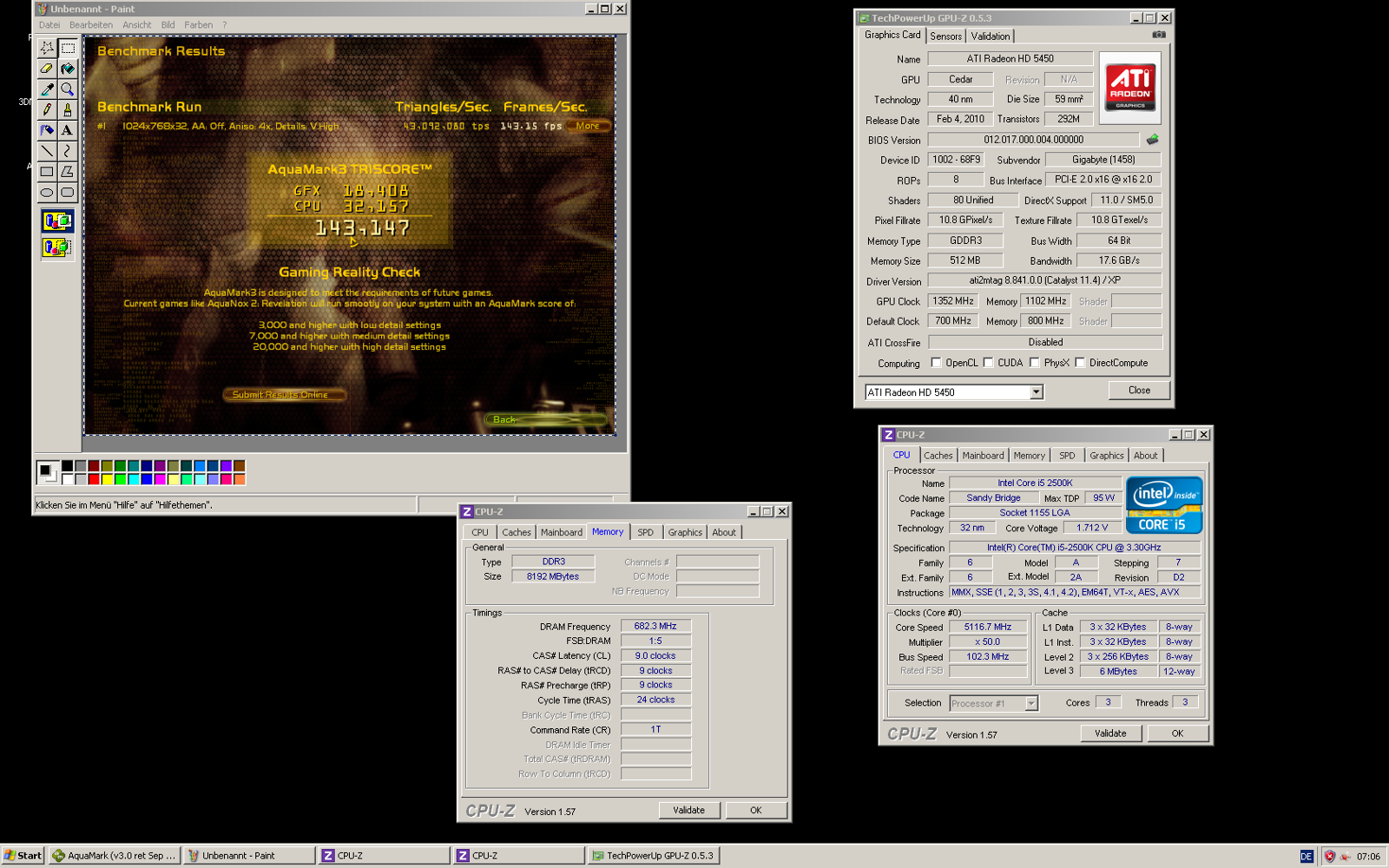Open the Graphics tab in the Memory CPU-Z window
Viewport: 1389px width, 868px height.
tap(685, 533)
